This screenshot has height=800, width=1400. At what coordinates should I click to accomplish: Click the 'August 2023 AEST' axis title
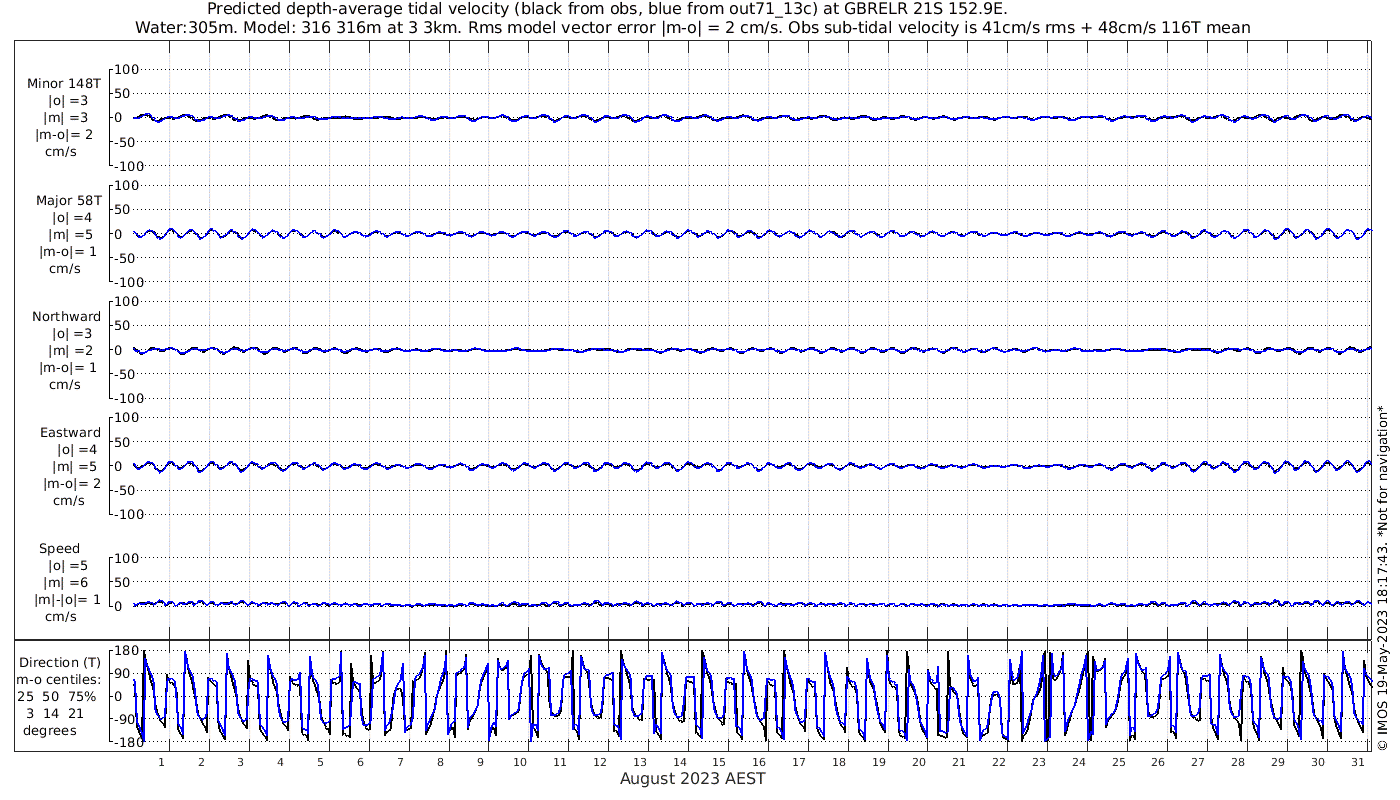coord(692,778)
